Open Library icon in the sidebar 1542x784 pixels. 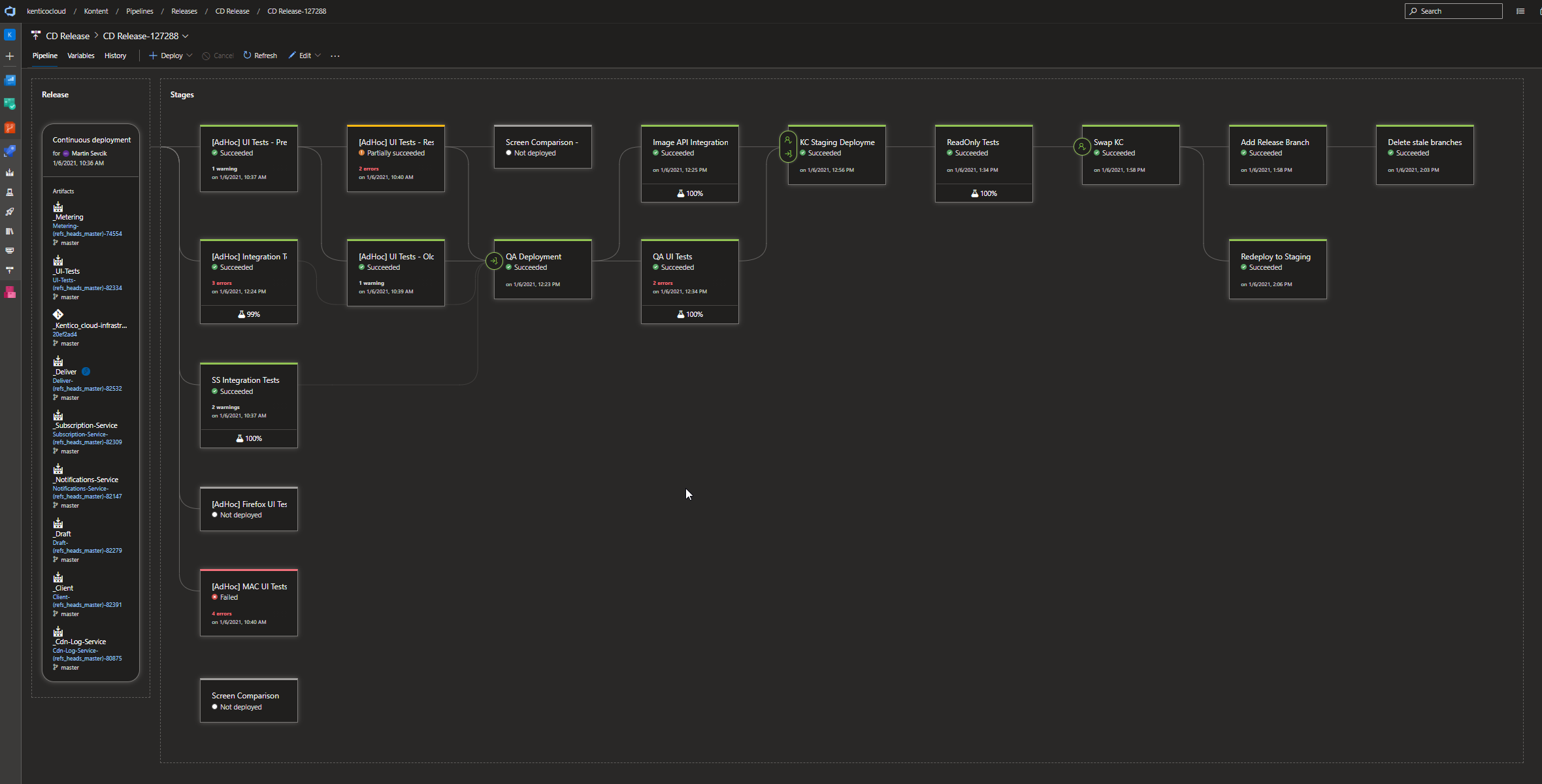click(10, 231)
